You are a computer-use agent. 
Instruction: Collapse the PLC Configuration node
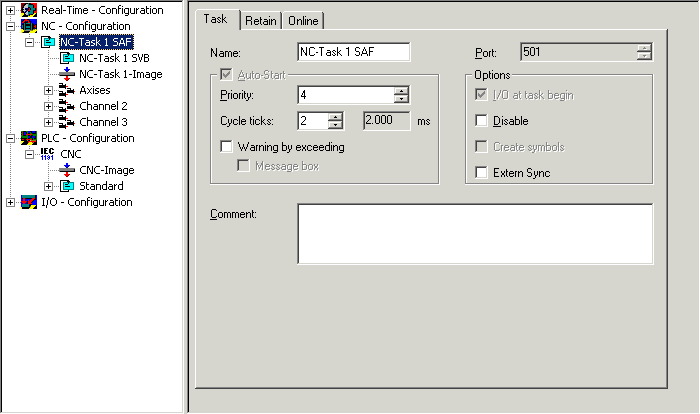tap(10, 138)
